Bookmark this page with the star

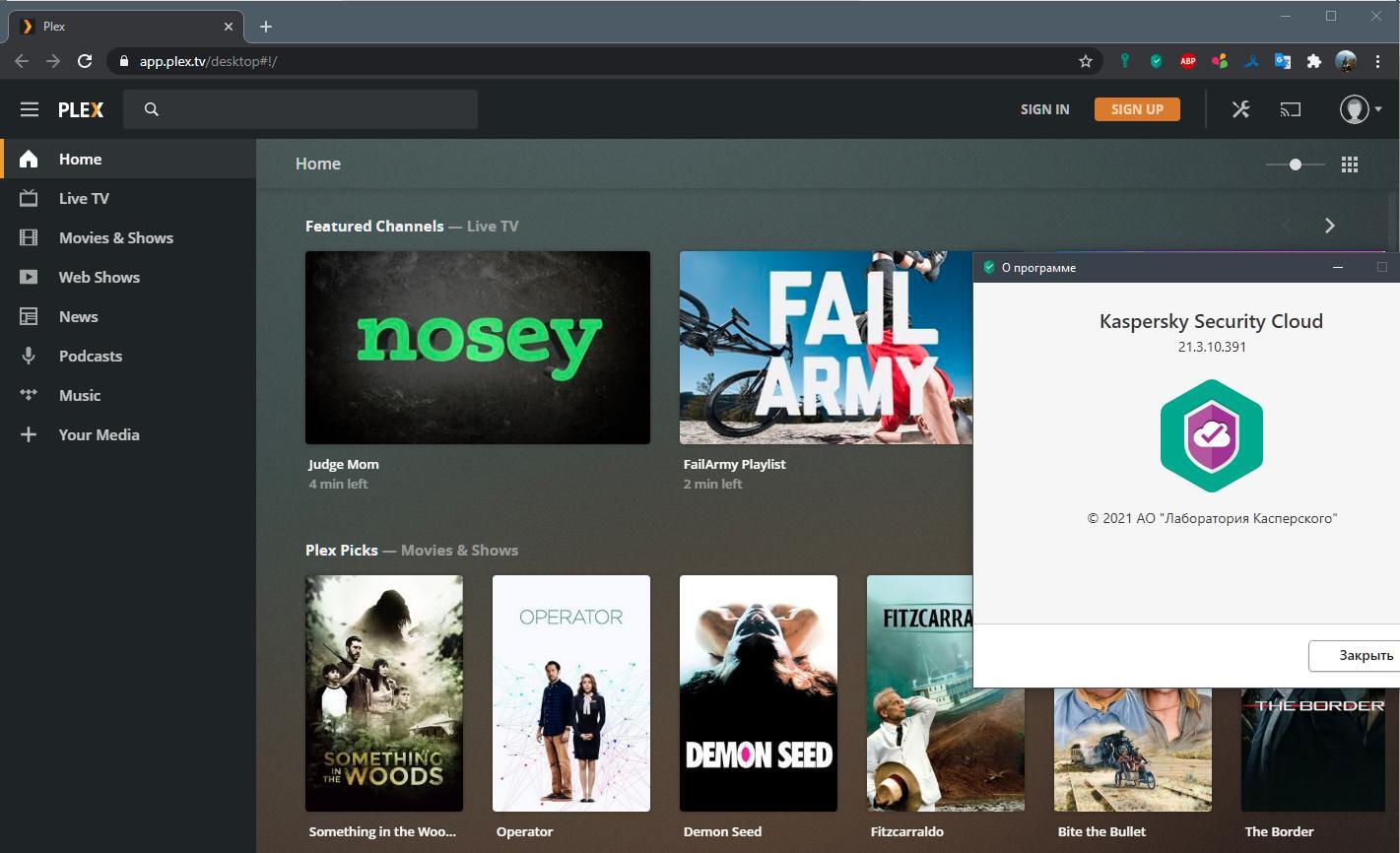(1086, 61)
